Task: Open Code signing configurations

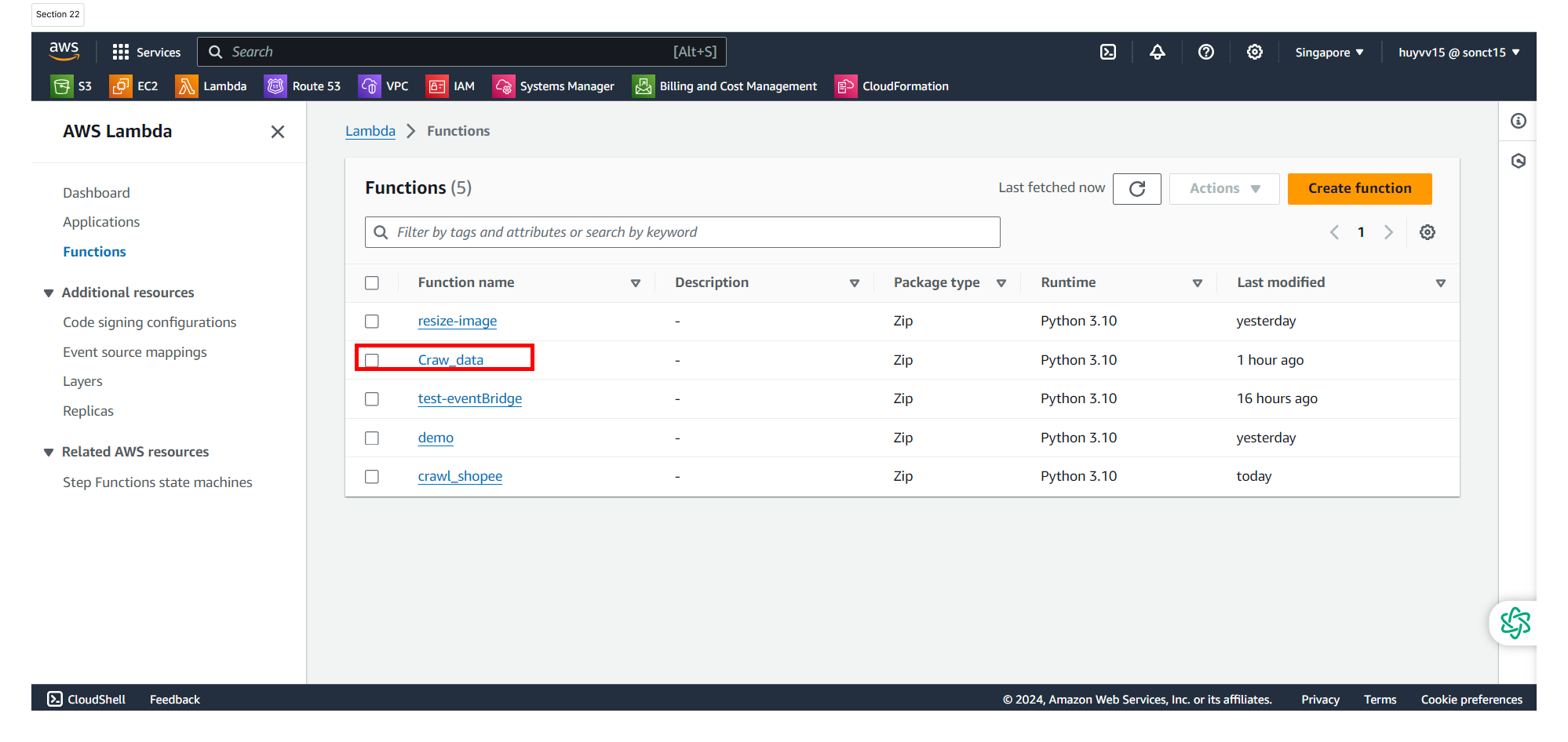Action: point(149,322)
